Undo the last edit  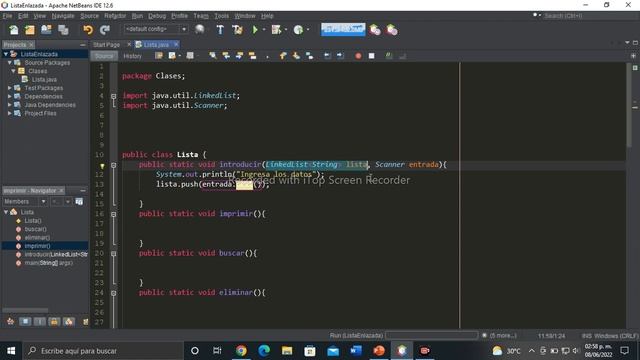[x=88, y=30]
